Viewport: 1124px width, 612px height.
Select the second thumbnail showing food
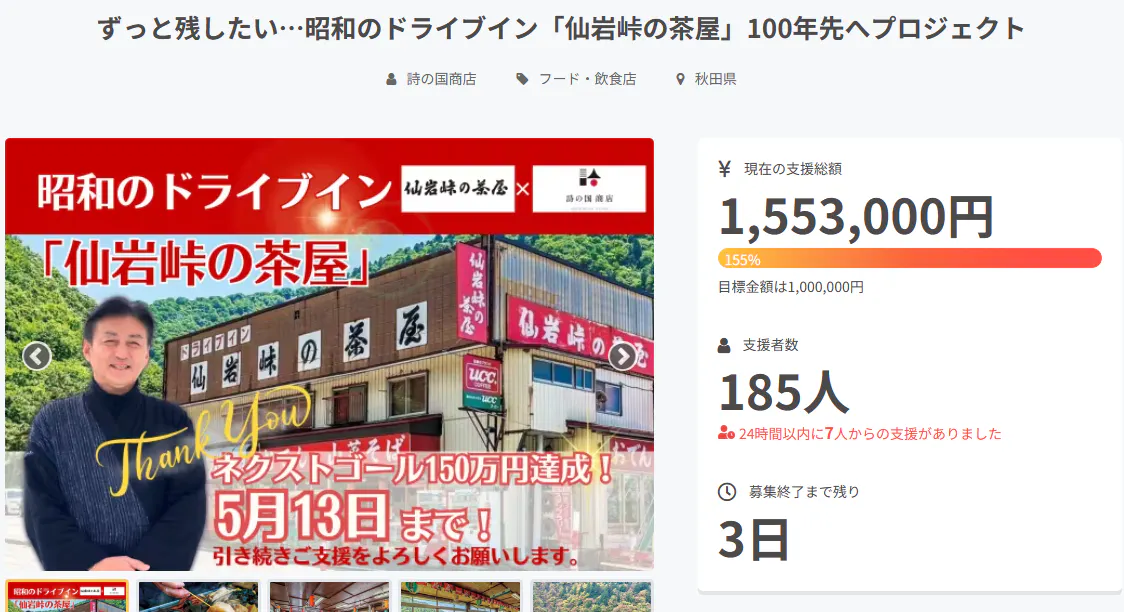point(198,596)
